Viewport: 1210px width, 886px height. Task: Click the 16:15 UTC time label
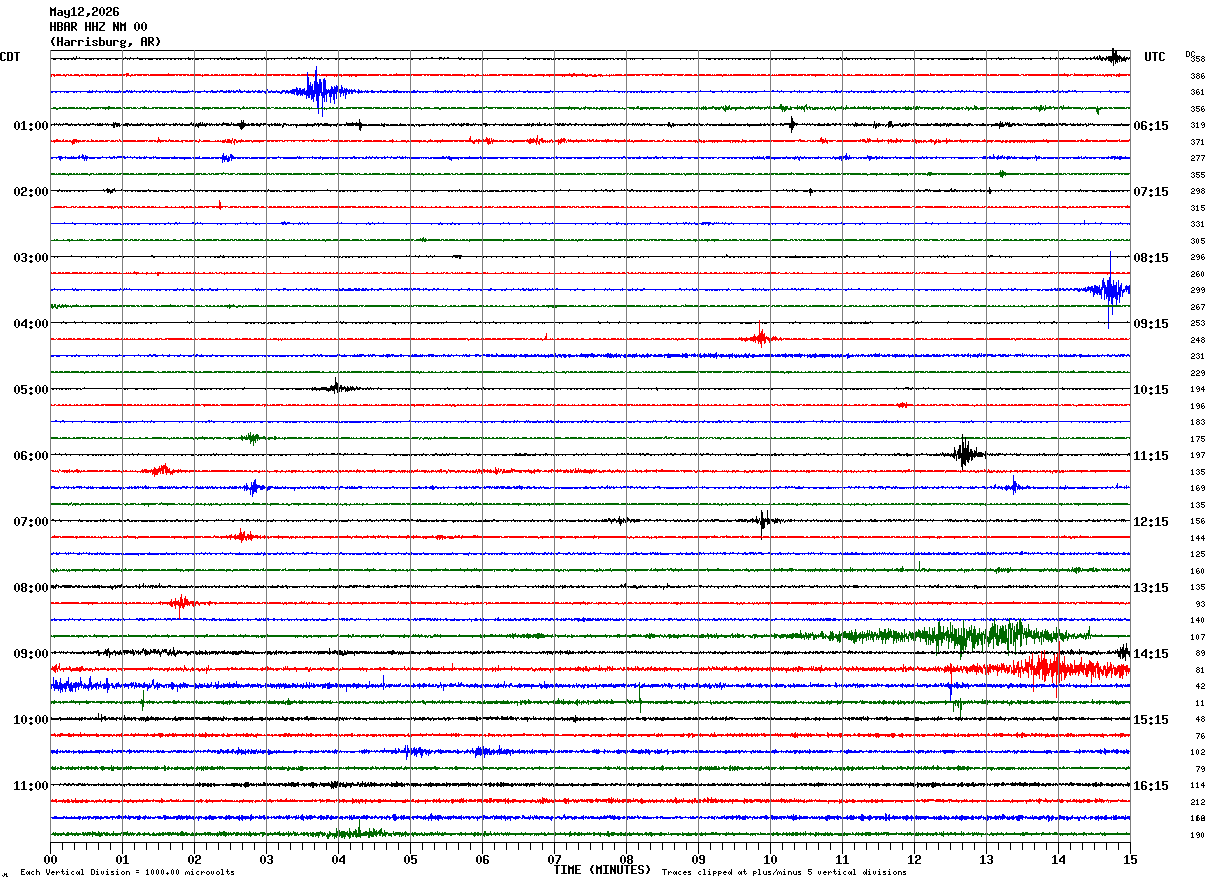point(1150,786)
